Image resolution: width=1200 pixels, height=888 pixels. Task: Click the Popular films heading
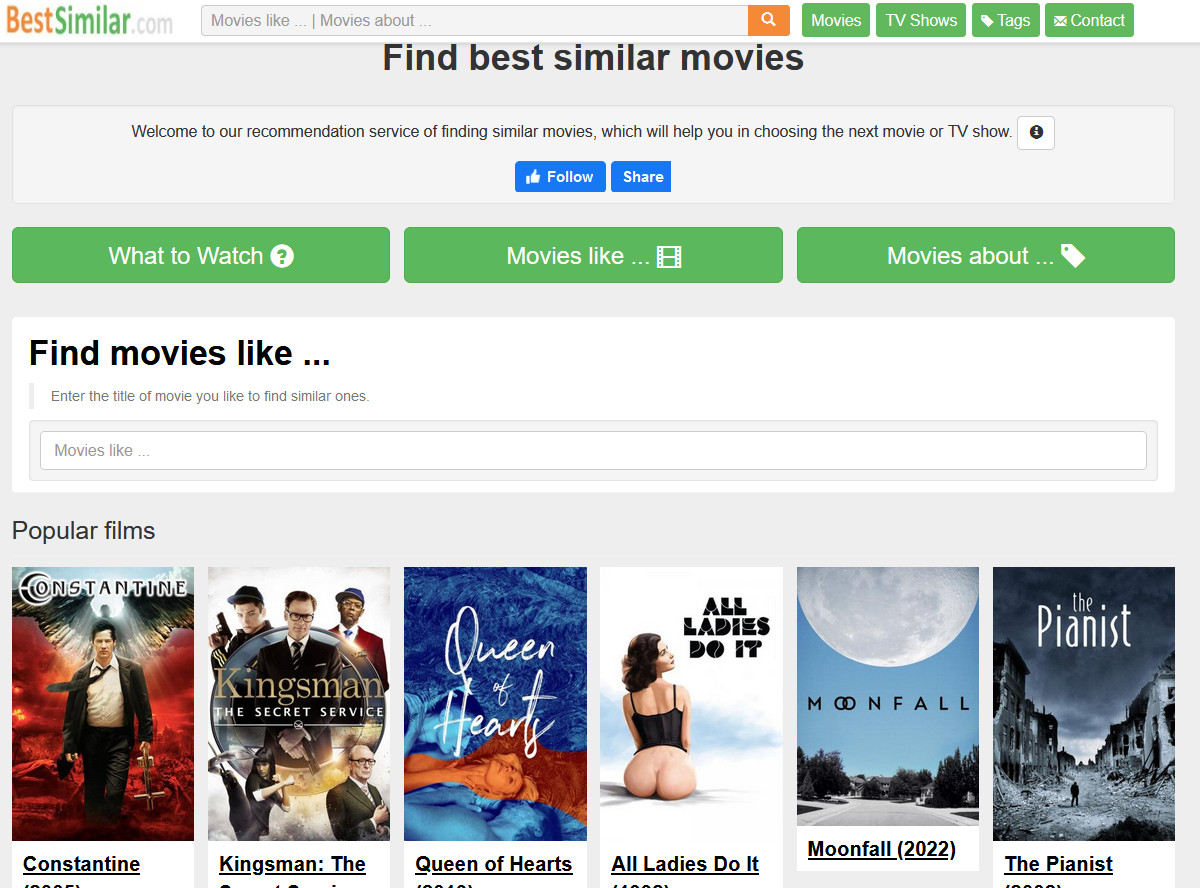pyautogui.click(x=84, y=530)
